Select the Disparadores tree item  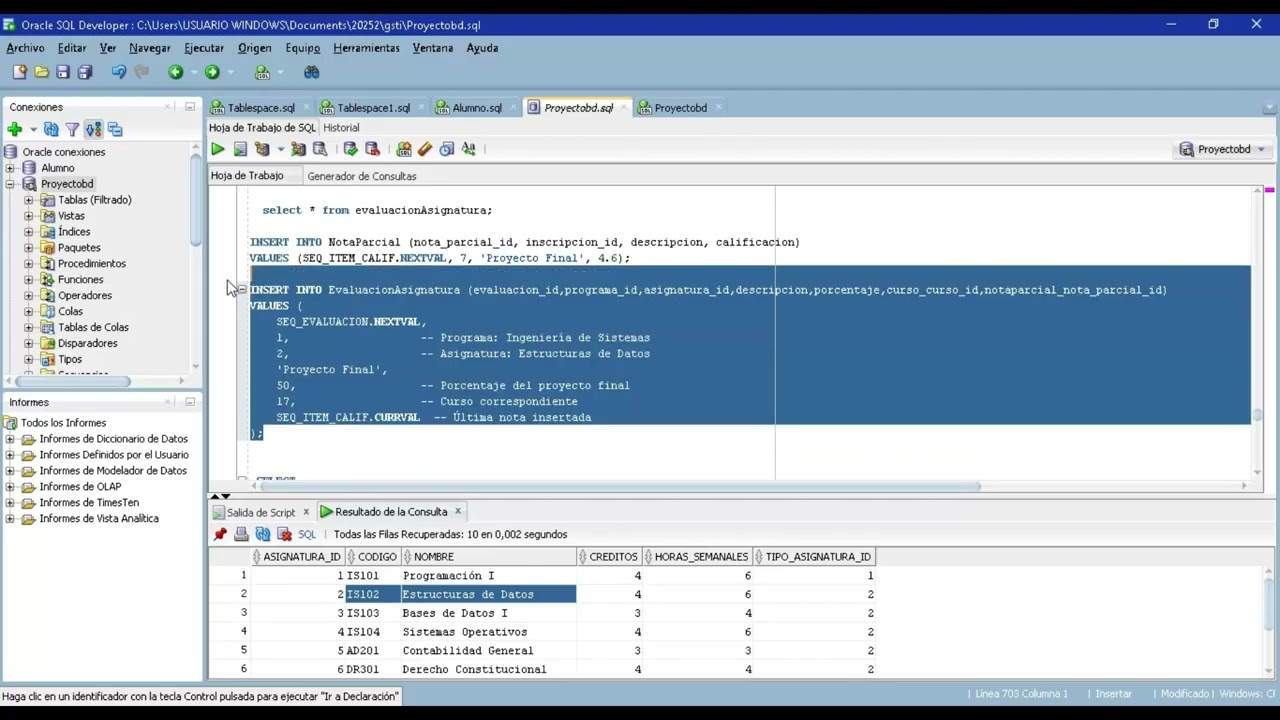(x=88, y=344)
